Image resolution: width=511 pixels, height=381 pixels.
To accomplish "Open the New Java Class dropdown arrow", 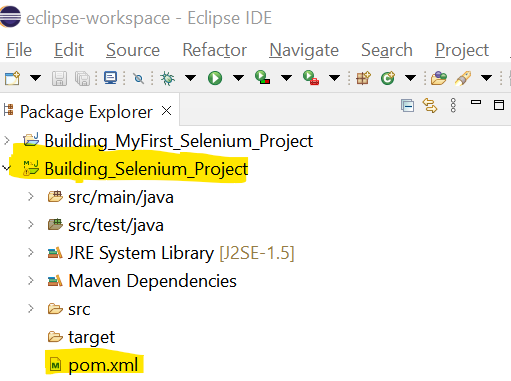I will pyautogui.click(x=410, y=78).
